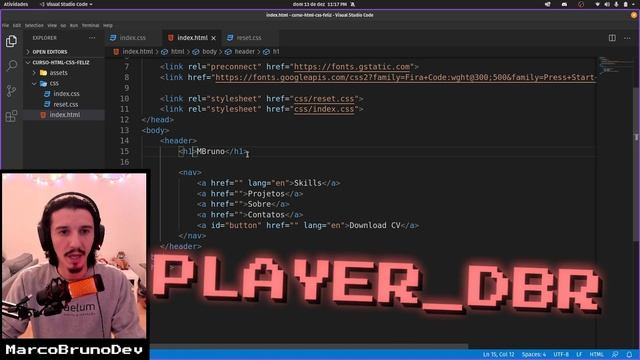Switch to the index.css tab
Image resolution: width=640 pixels, height=360 pixels.
134,38
